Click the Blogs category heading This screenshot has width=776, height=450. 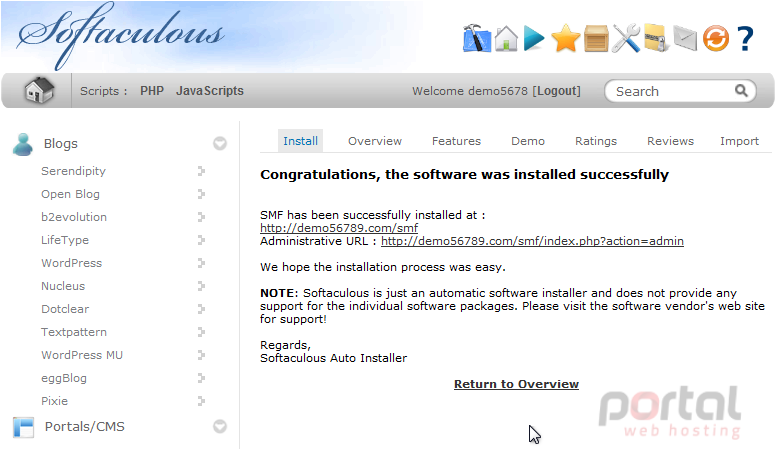pyautogui.click(x=60, y=144)
